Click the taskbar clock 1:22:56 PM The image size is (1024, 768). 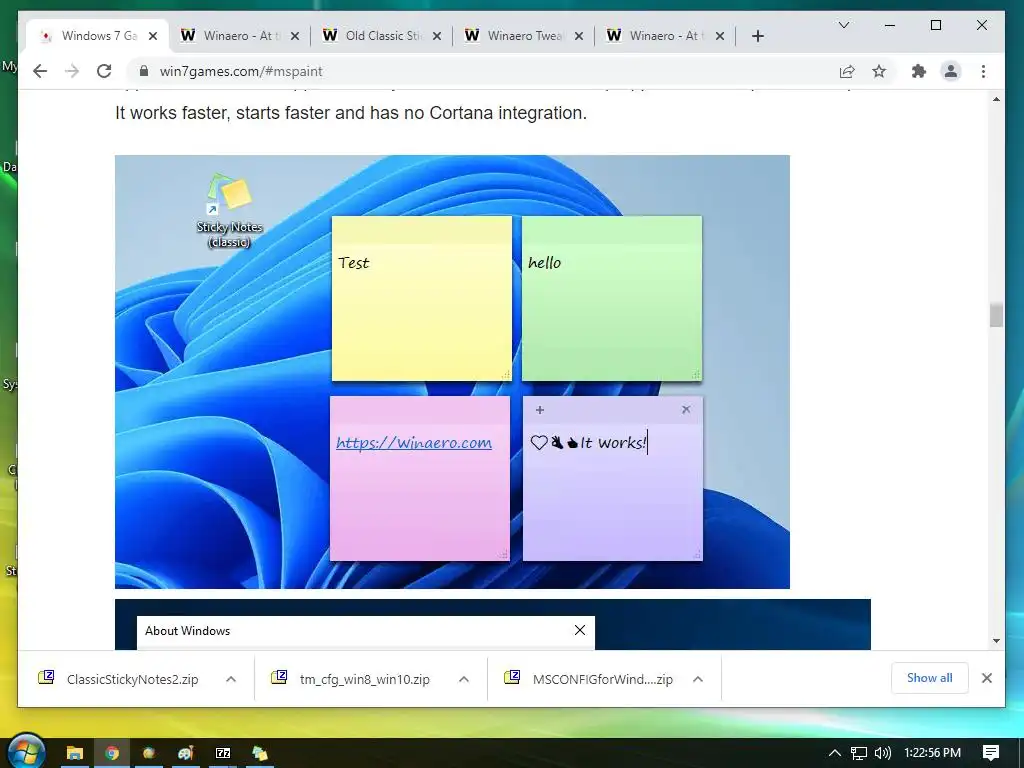coord(933,753)
